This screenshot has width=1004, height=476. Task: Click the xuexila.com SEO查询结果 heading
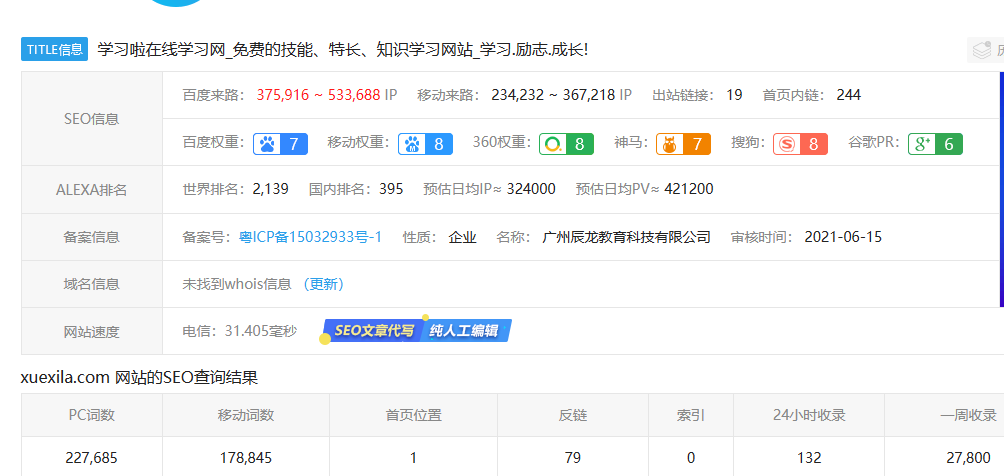[140, 378]
